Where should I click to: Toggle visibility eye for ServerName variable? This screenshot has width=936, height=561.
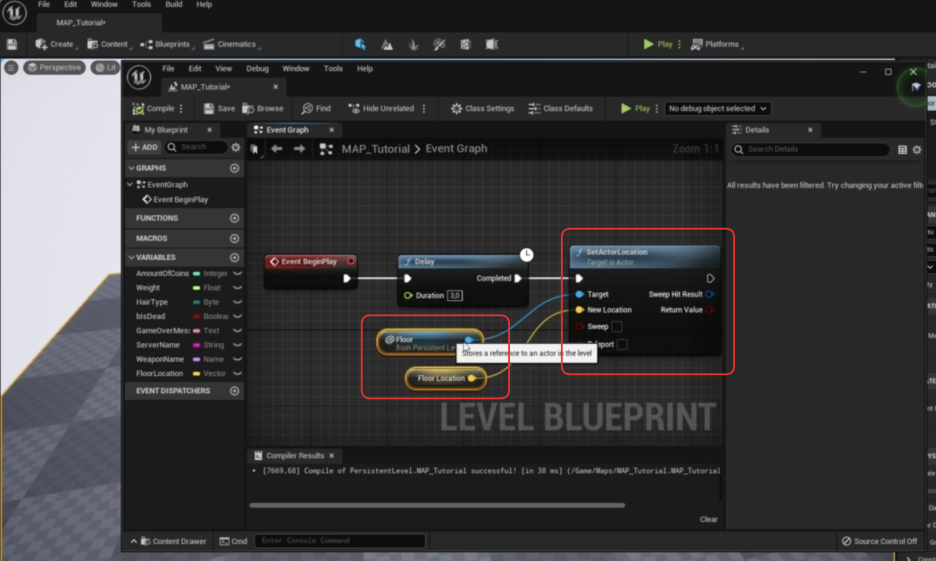pos(237,345)
